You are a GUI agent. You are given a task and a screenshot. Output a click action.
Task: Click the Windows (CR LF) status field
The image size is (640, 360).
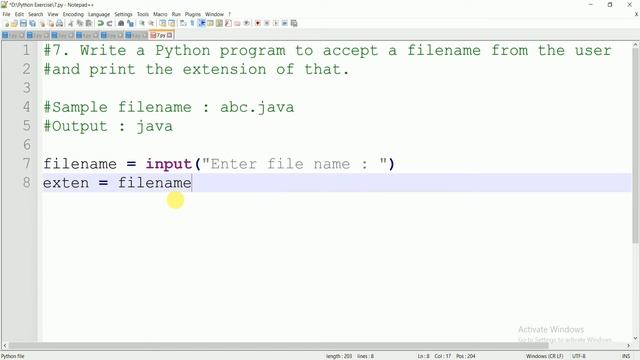pos(544,356)
